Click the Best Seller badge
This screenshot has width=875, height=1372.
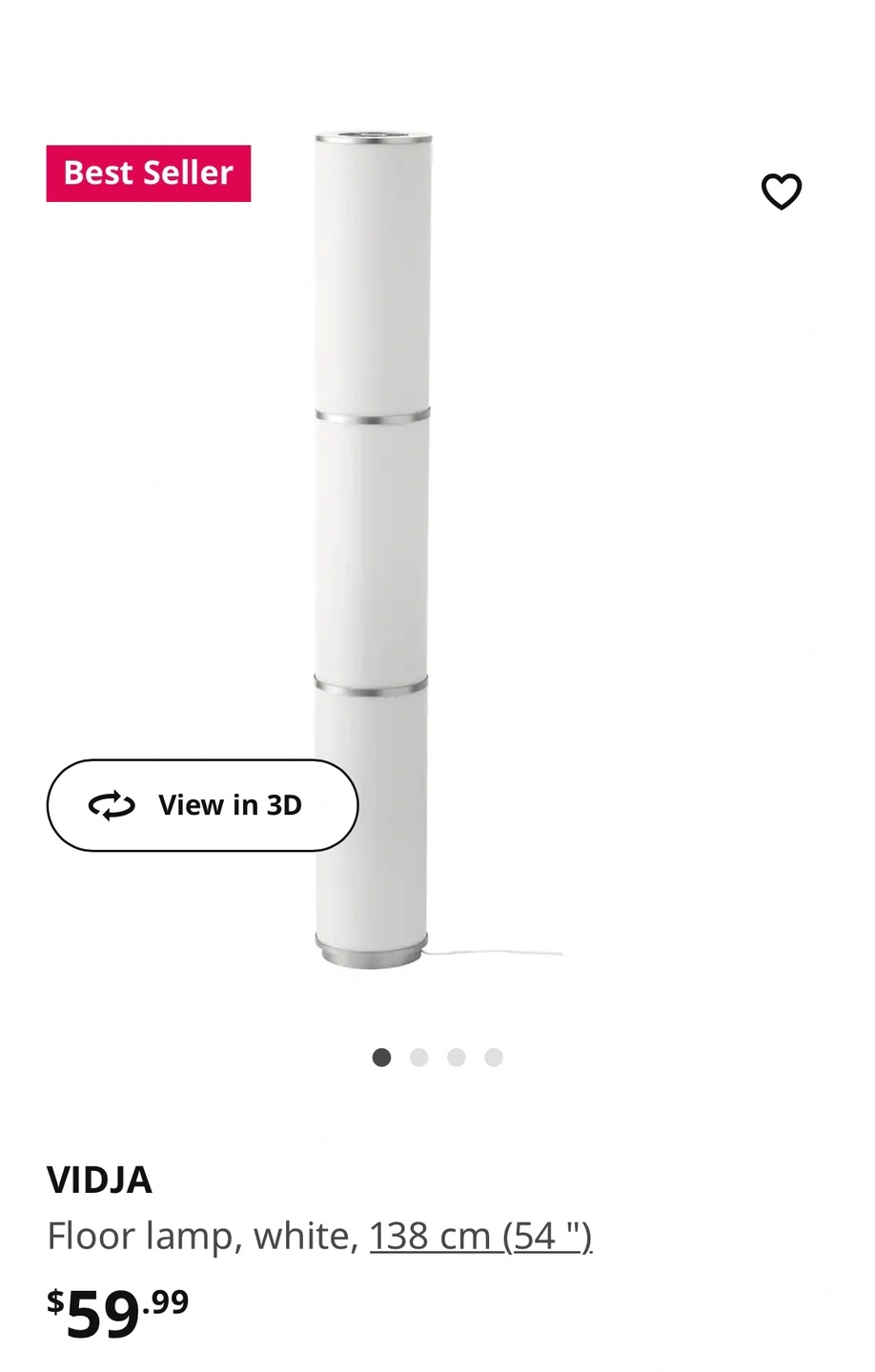tap(149, 173)
